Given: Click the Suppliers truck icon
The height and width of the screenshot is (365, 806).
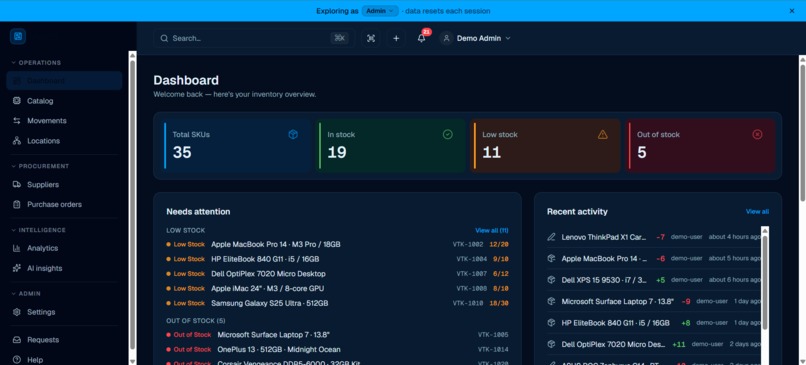Looking at the screenshot, I should (17, 185).
